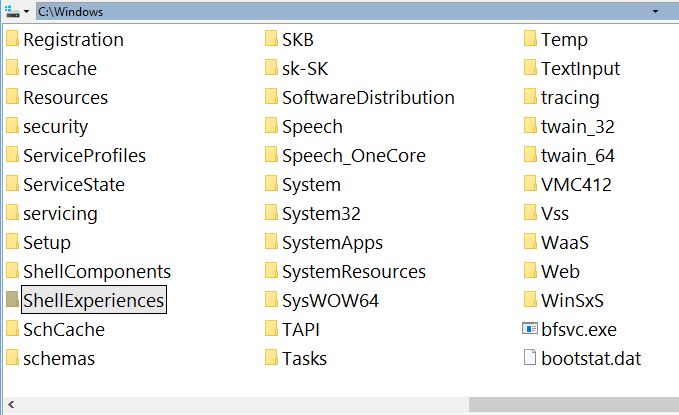This screenshot has width=679, height=415.
Task: Click the Speech_OneCore folder name
Action: click(x=354, y=156)
